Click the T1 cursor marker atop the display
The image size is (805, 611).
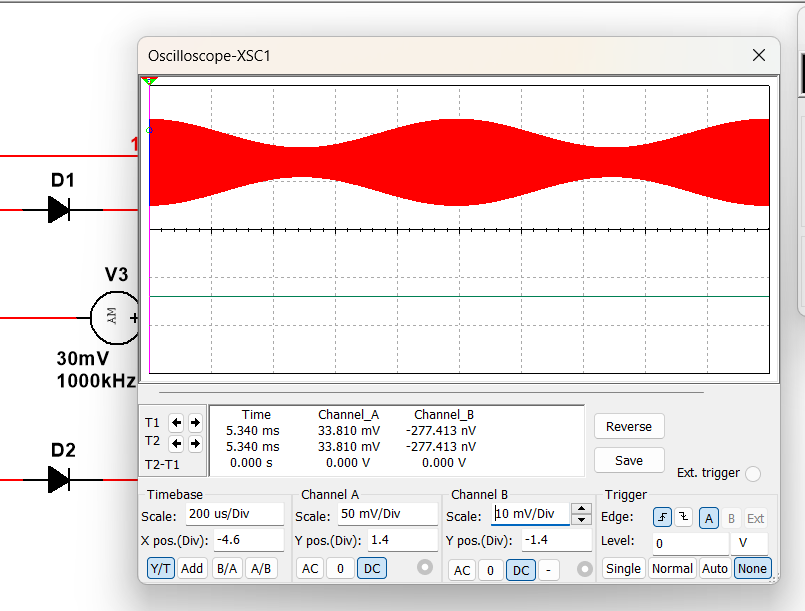[x=149, y=81]
